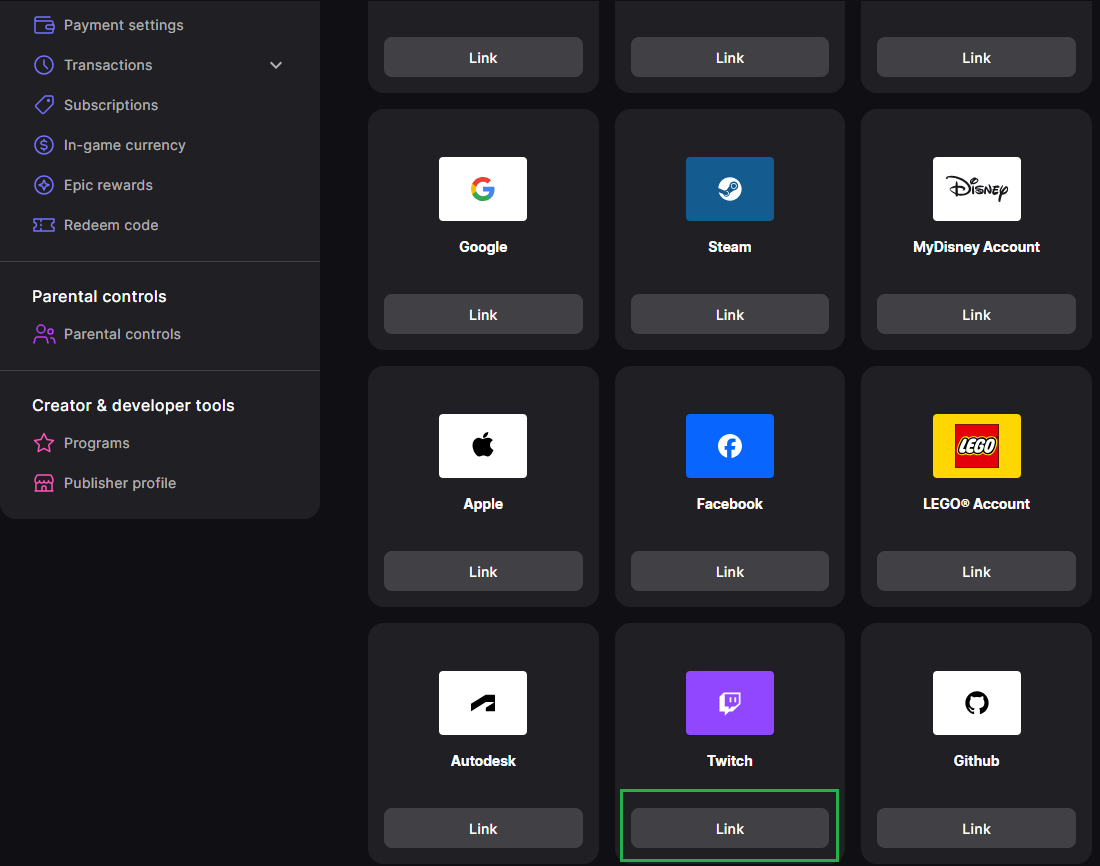This screenshot has height=866, width=1100.
Task: Click the Github card label
Action: click(977, 761)
